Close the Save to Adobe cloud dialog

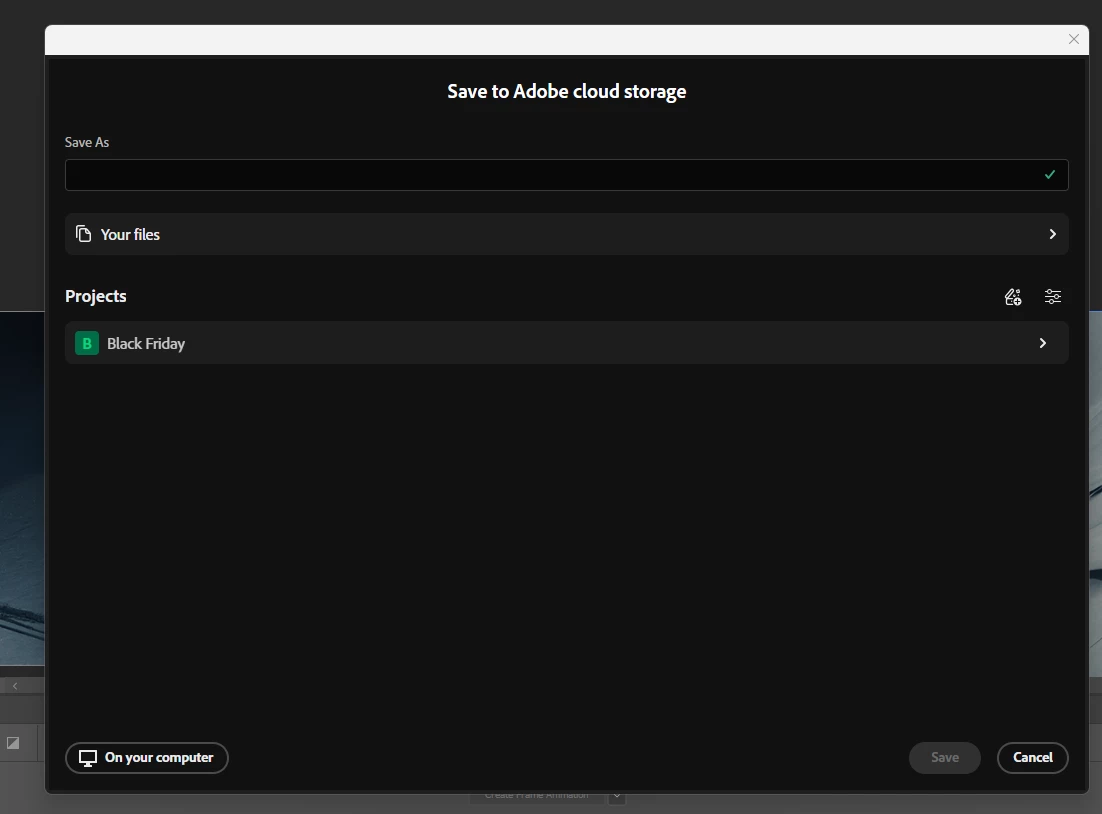pyautogui.click(x=1073, y=39)
